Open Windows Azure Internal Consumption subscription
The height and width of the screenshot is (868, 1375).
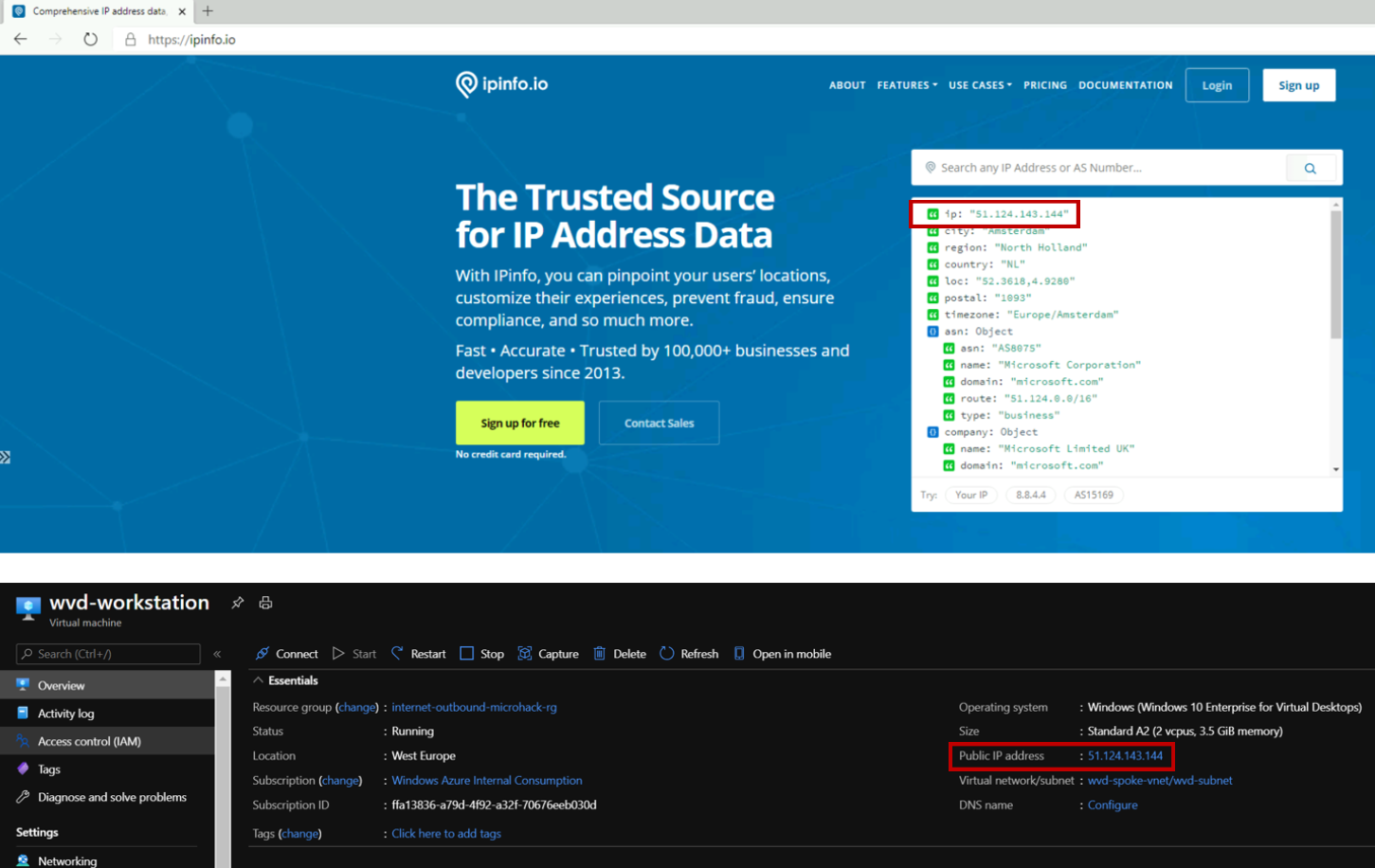(487, 781)
